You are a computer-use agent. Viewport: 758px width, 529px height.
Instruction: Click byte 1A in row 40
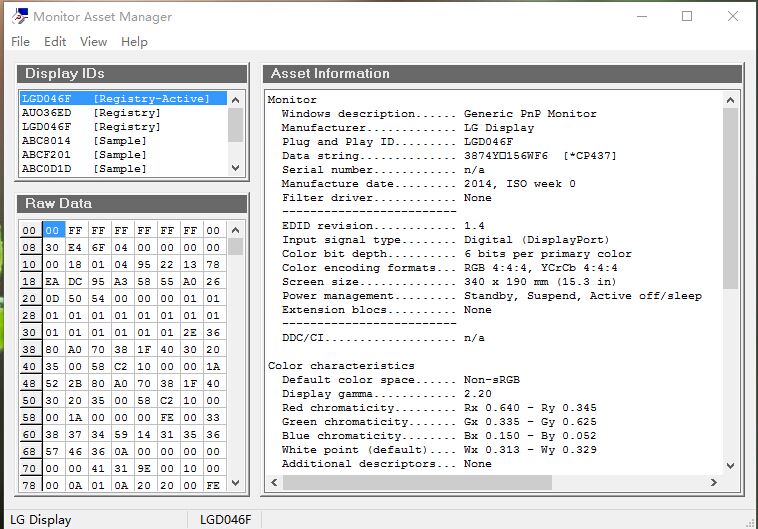pyautogui.click(x=213, y=367)
